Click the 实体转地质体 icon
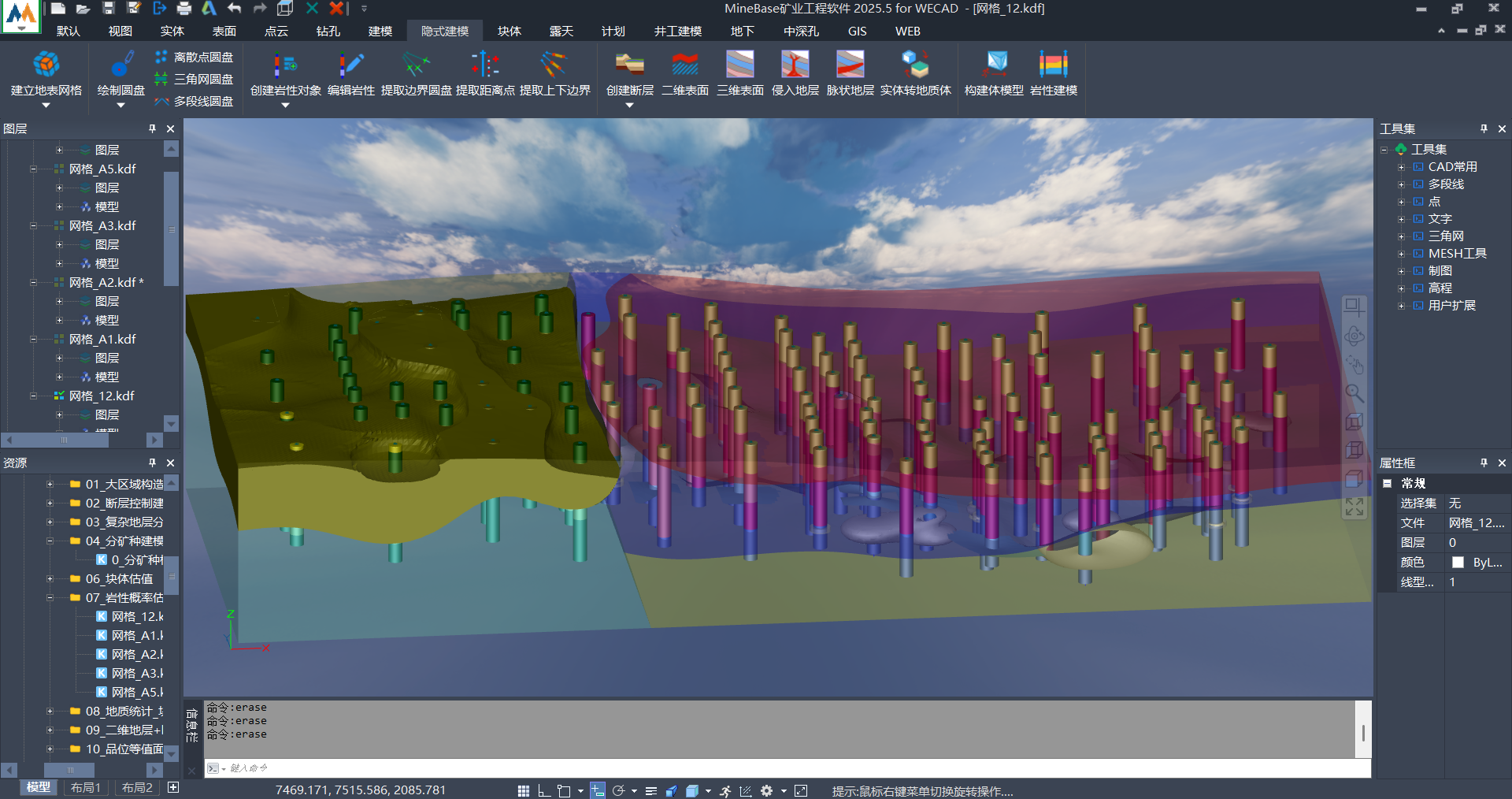1512x799 pixels. (915, 65)
